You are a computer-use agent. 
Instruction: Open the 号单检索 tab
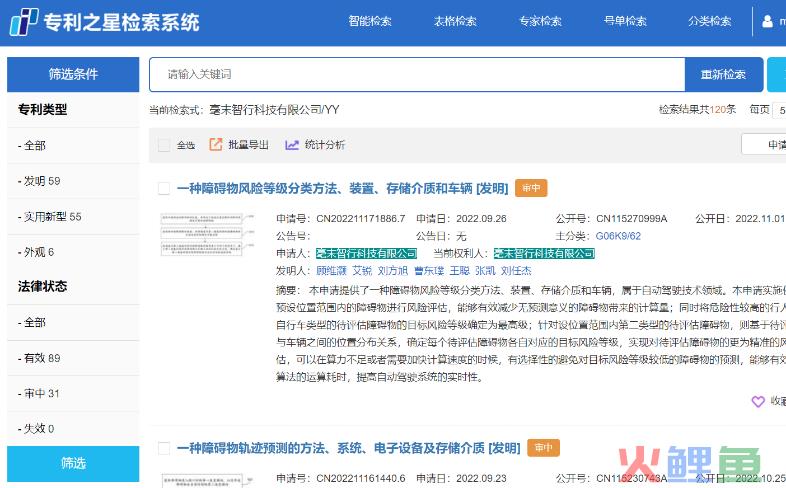click(625, 21)
